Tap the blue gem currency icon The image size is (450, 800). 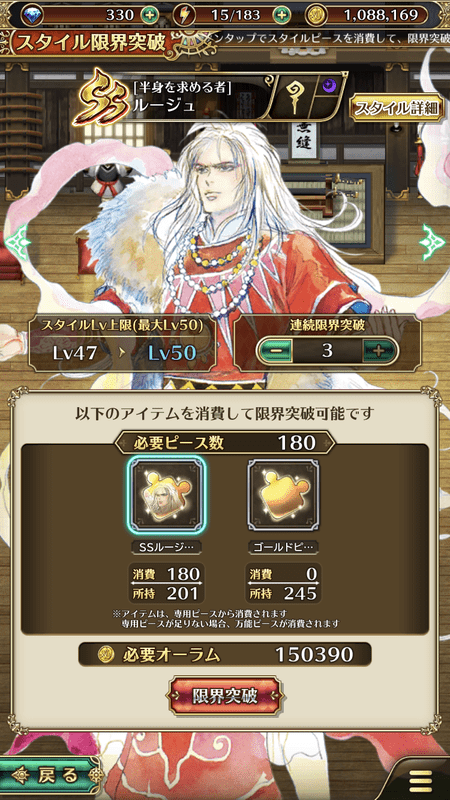click(32, 15)
